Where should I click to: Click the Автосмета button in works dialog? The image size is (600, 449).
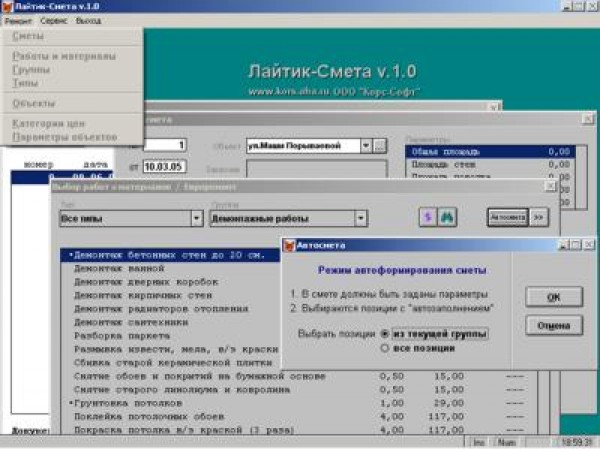point(506,216)
